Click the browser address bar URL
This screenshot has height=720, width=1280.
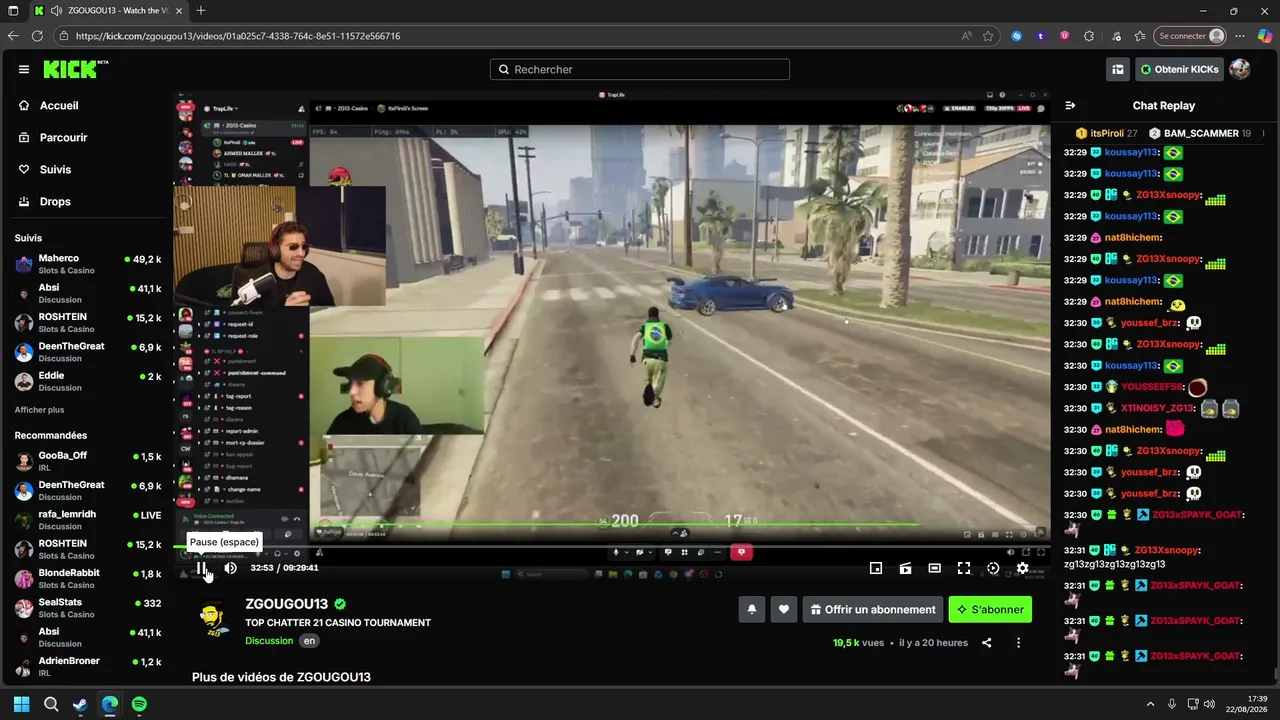238,36
